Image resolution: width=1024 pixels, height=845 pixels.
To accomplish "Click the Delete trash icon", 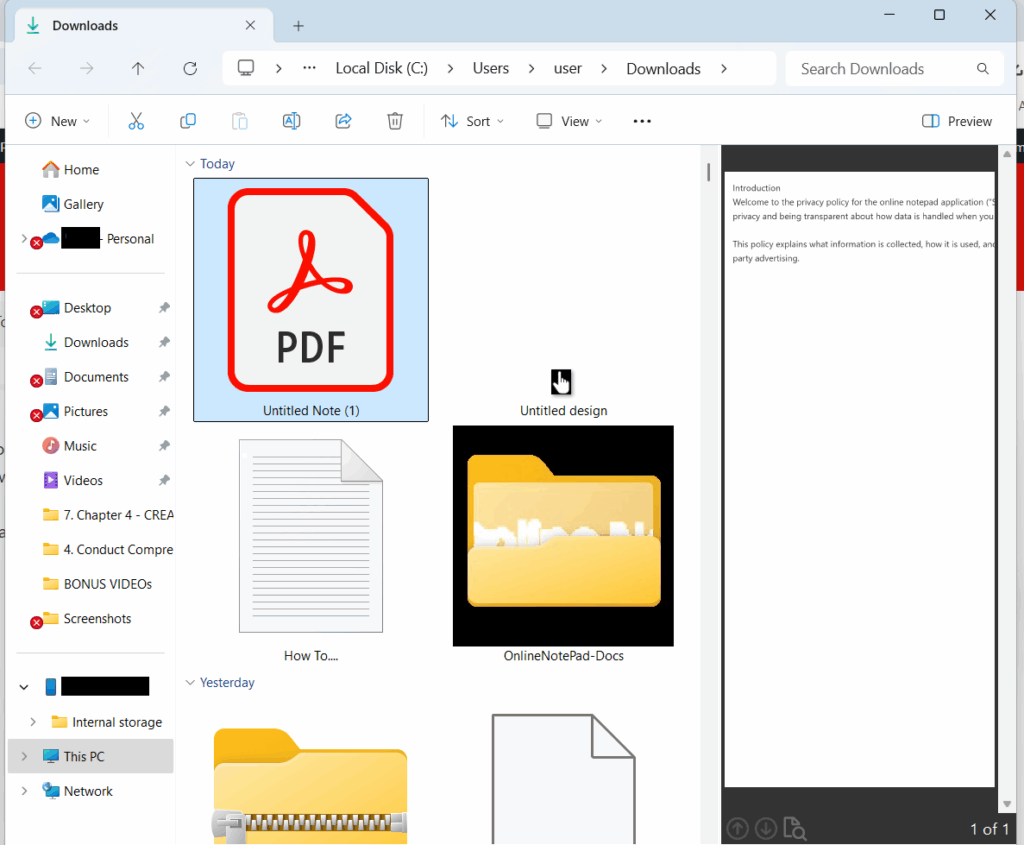I will pyautogui.click(x=395, y=121).
